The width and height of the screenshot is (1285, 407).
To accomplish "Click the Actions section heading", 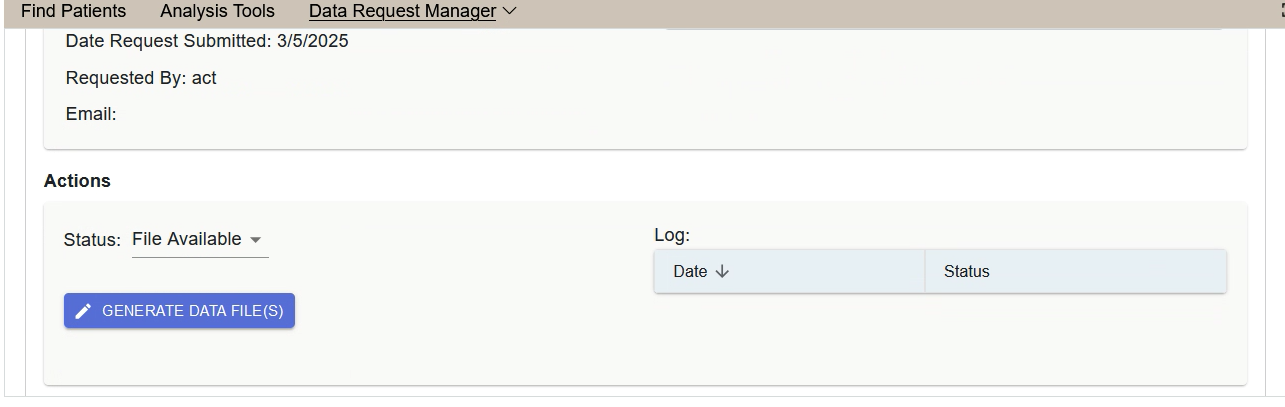I will point(77,181).
